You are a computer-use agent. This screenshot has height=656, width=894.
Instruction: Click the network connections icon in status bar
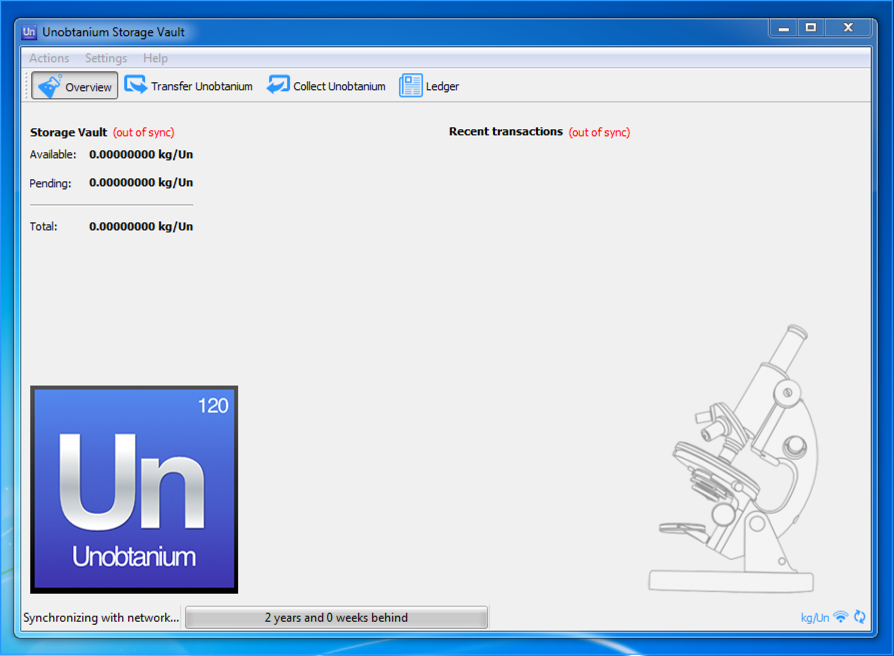[x=841, y=617]
